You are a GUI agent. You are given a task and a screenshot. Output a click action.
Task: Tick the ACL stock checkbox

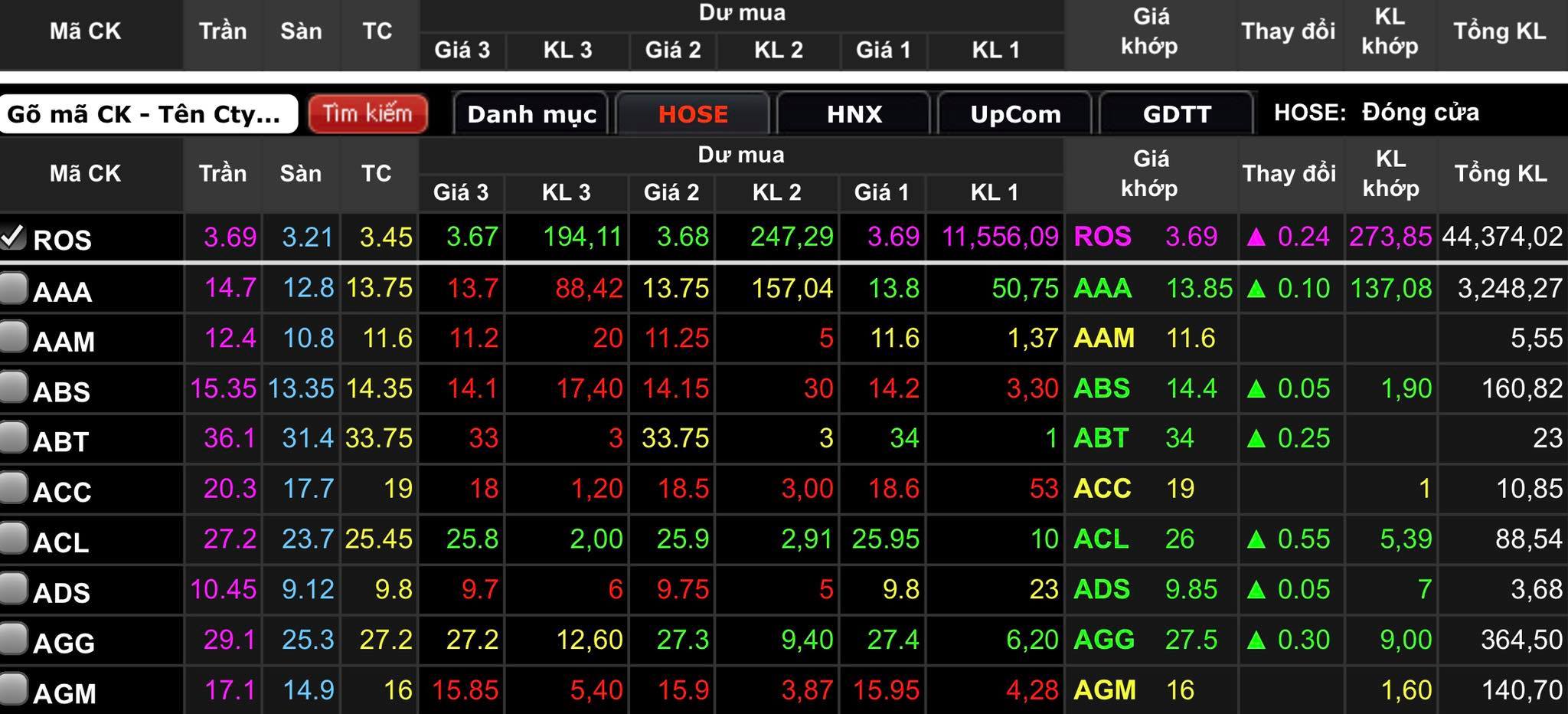13,539
